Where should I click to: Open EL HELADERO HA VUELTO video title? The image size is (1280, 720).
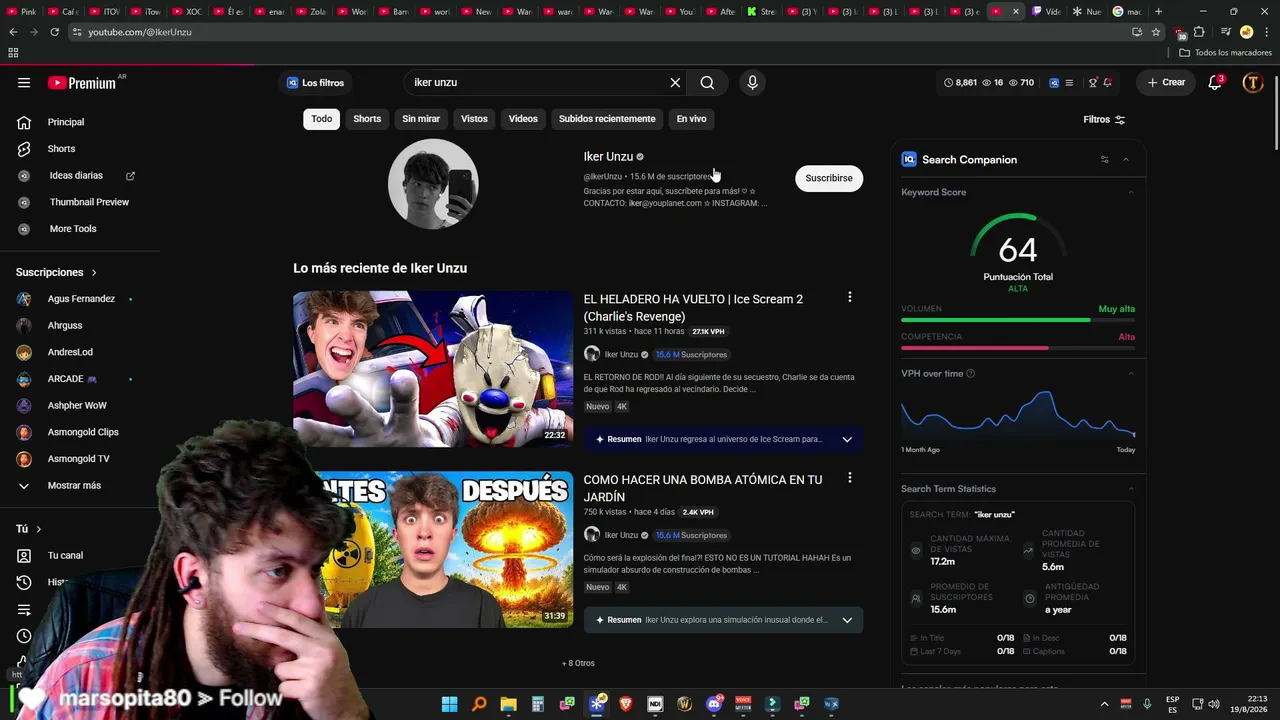(x=693, y=308)
